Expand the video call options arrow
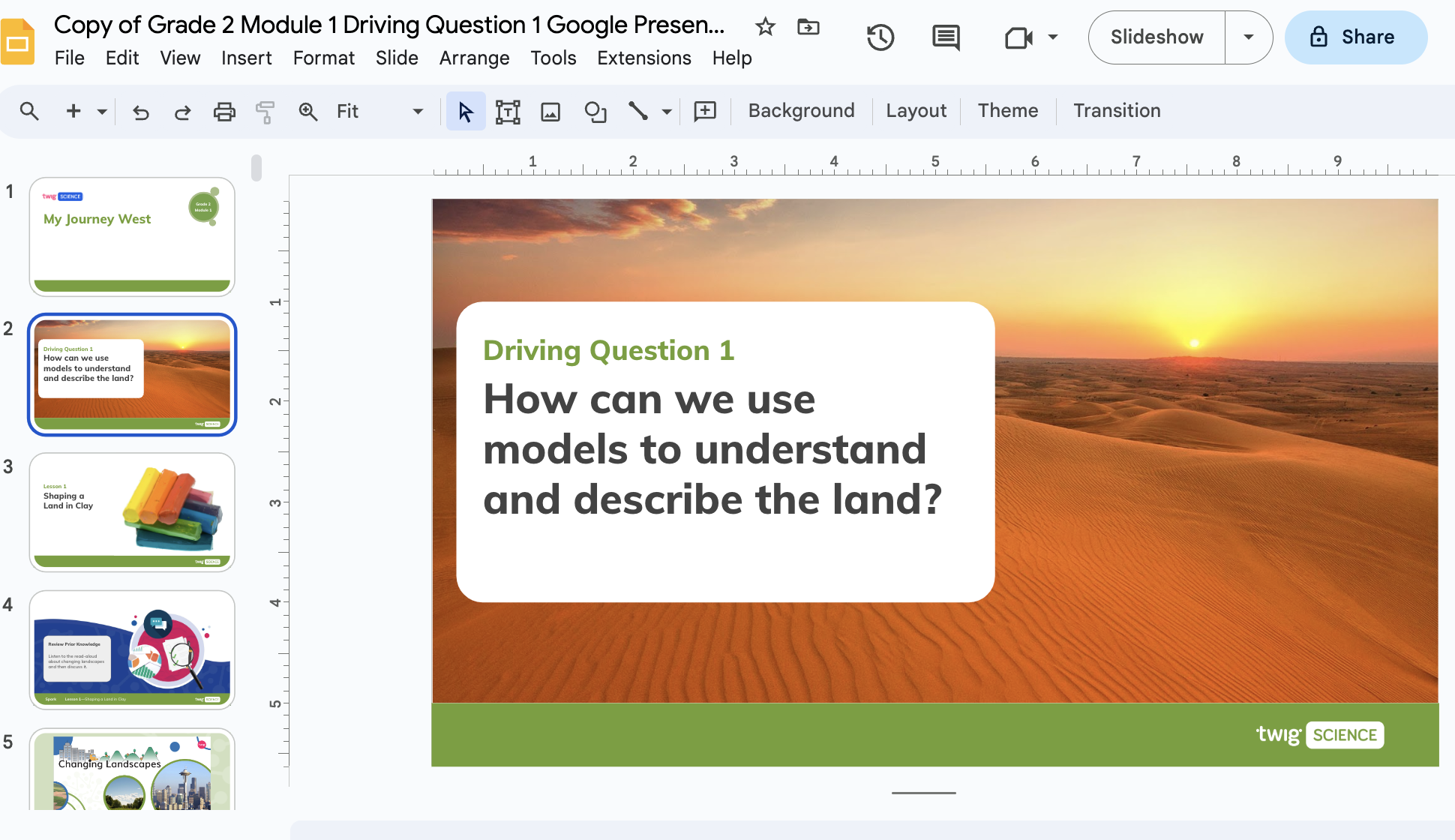 pyautogui.click(x=1053, y=37)
